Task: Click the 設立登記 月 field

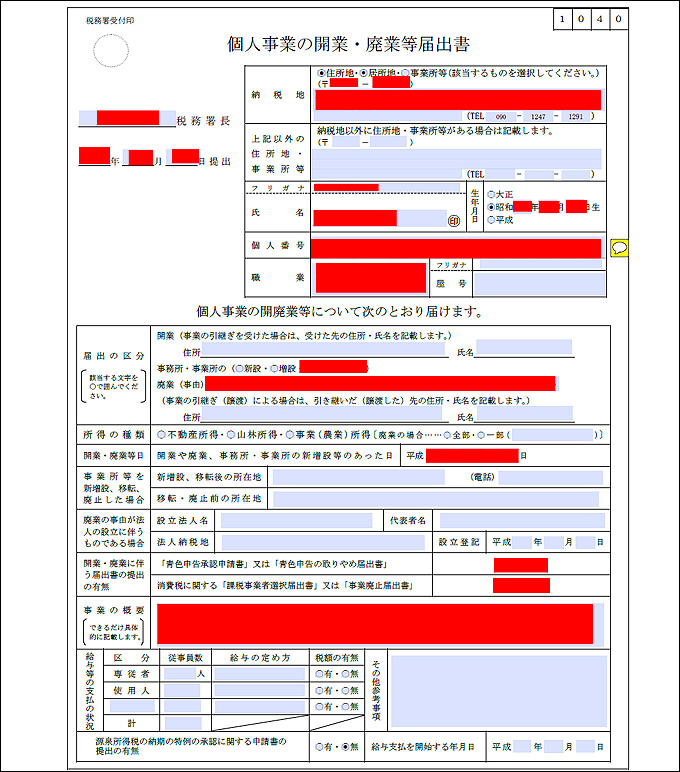Action: tap(553, 543)
